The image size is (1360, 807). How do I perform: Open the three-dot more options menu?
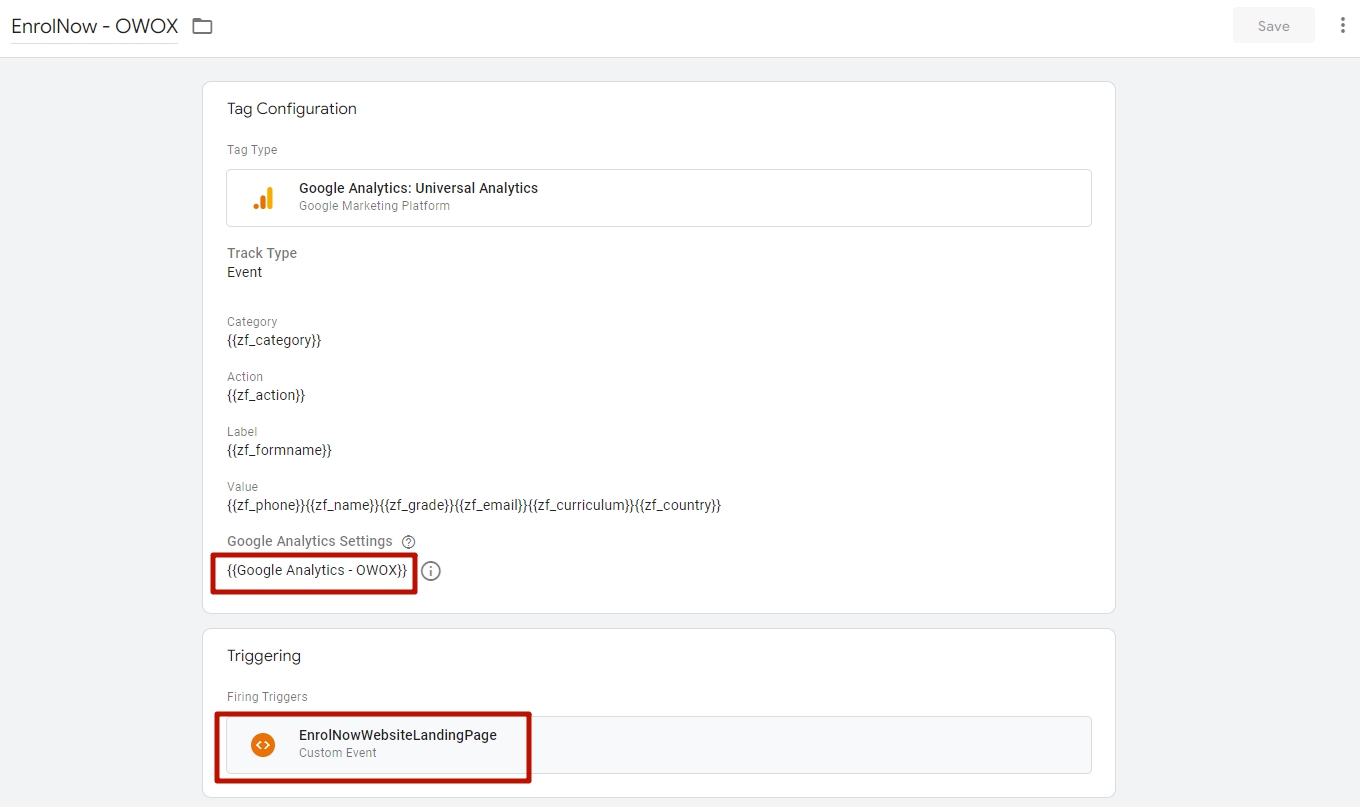[1342, 26]
